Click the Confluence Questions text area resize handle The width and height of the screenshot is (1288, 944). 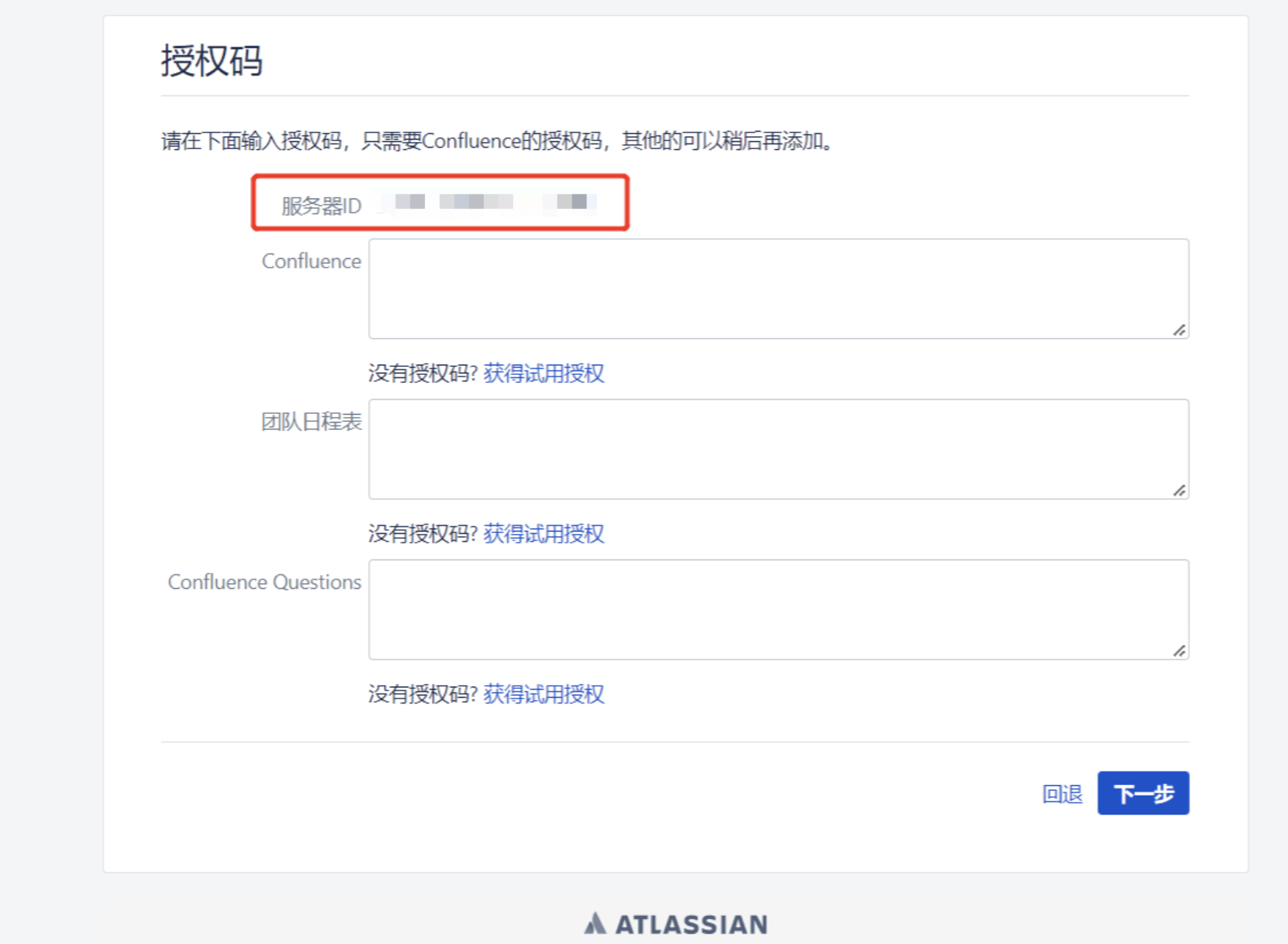point(1179,651)
